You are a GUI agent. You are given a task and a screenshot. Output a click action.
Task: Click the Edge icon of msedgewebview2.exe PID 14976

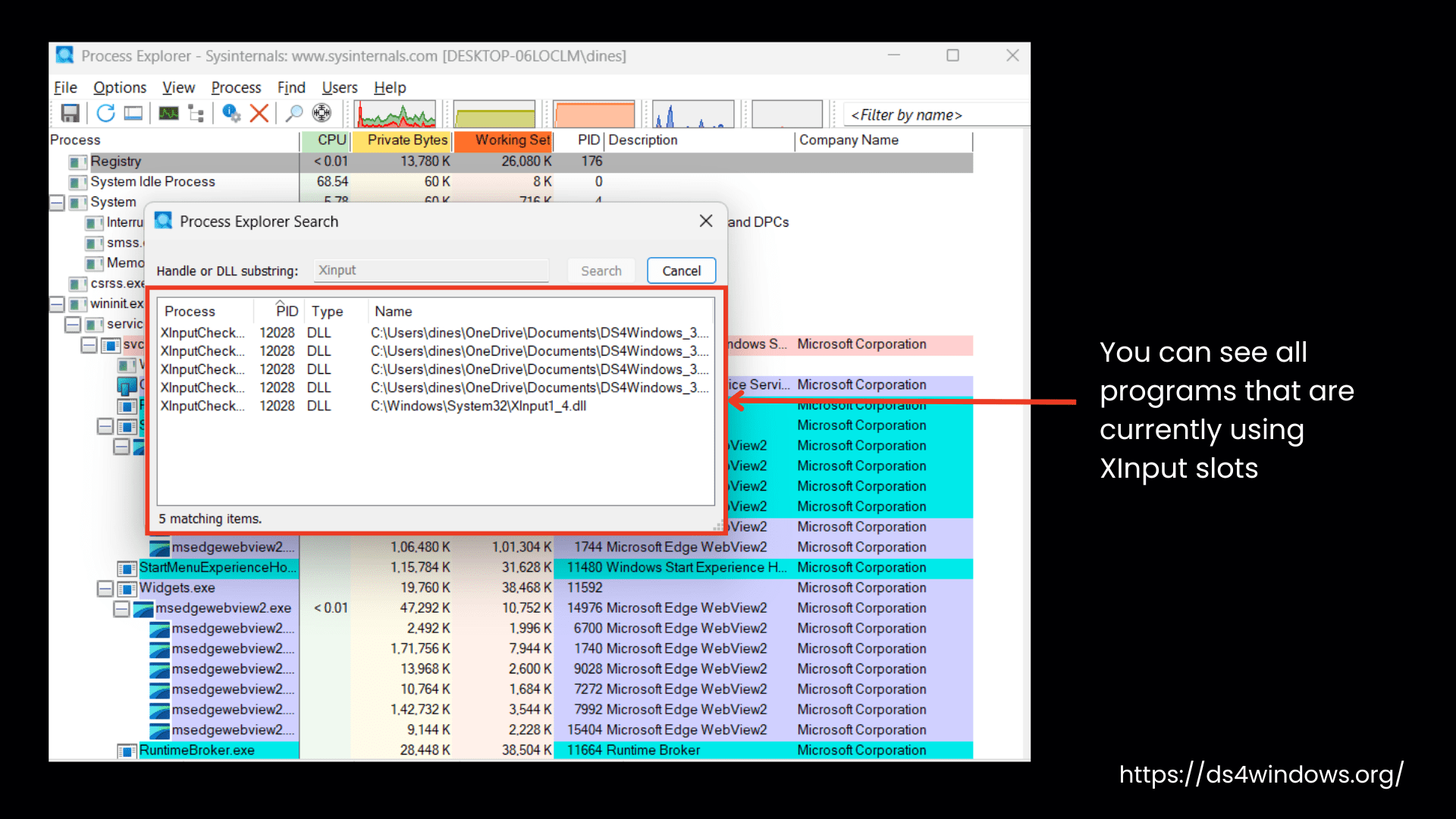pyautogui.click(x=143, y=609)
